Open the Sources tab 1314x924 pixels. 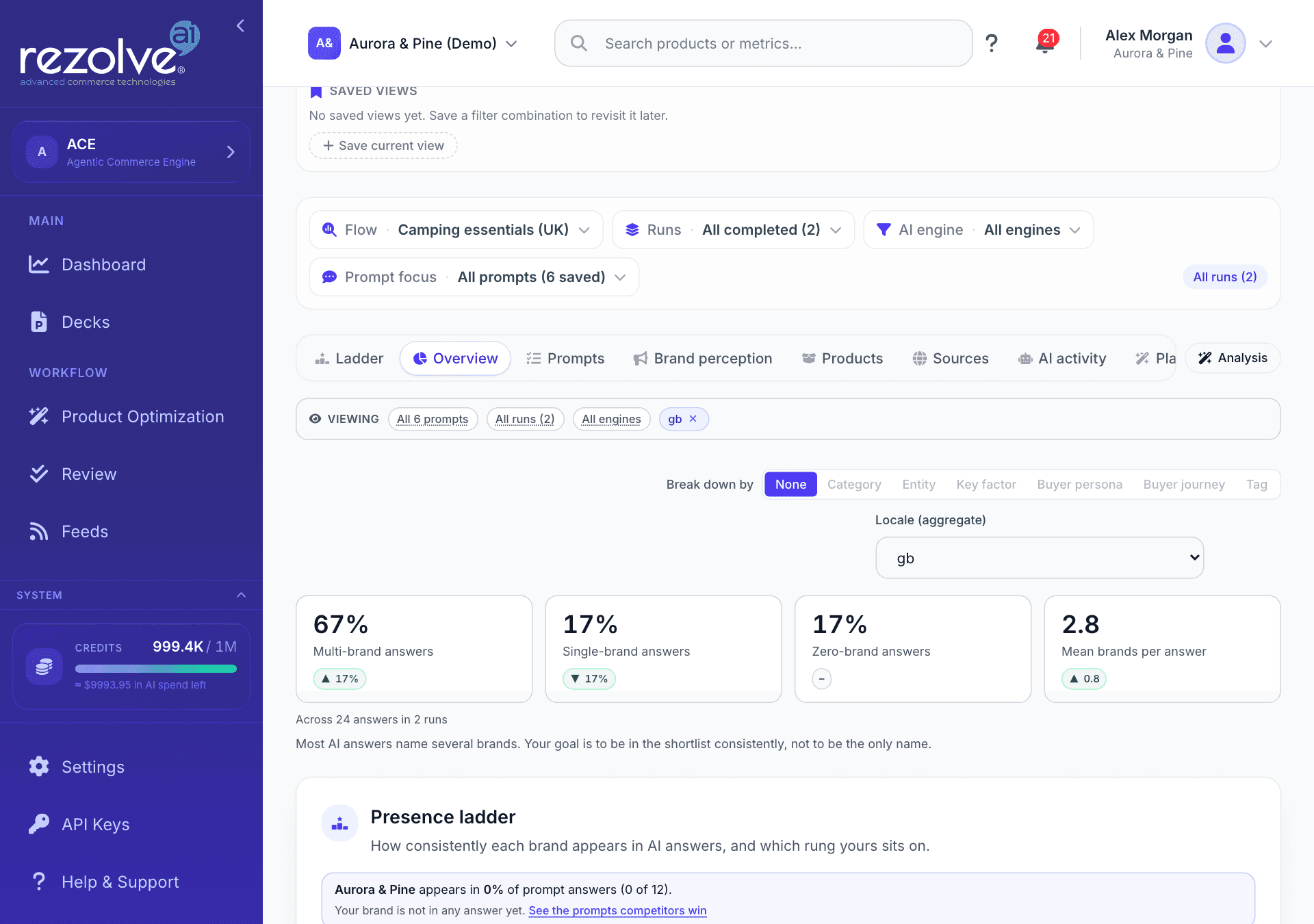951,359
